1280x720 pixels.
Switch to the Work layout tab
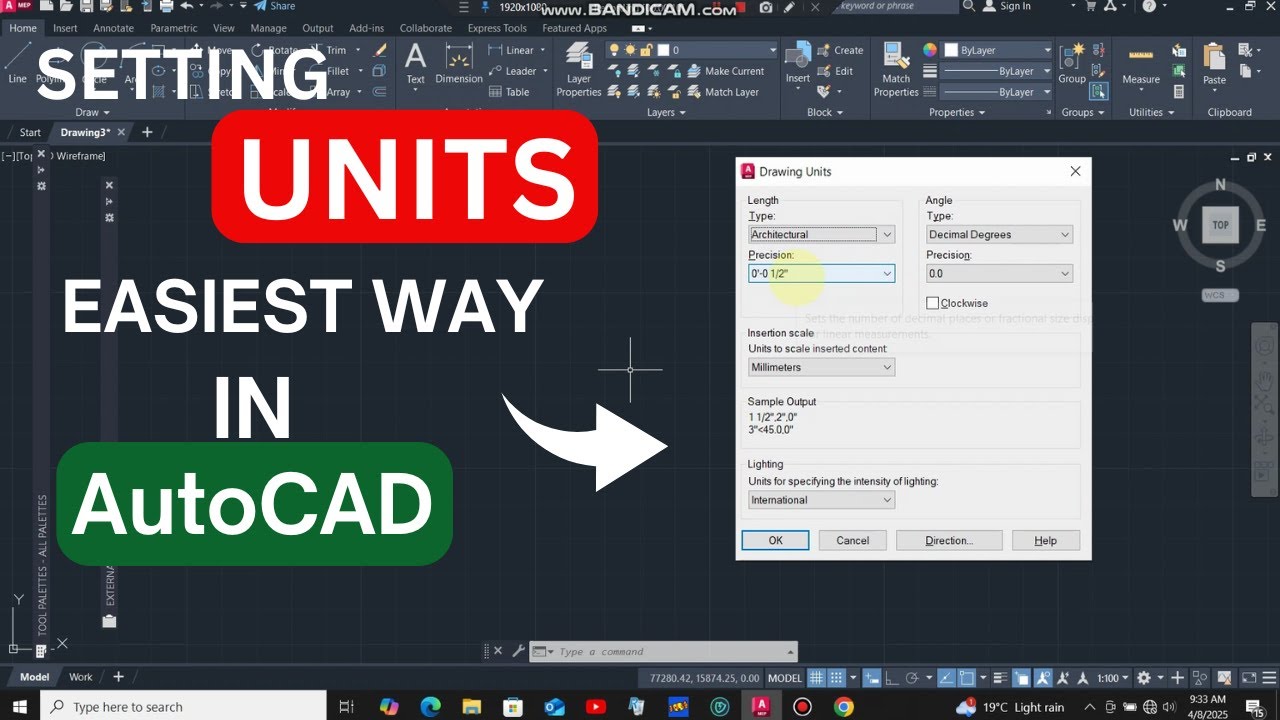coord(81,677)
